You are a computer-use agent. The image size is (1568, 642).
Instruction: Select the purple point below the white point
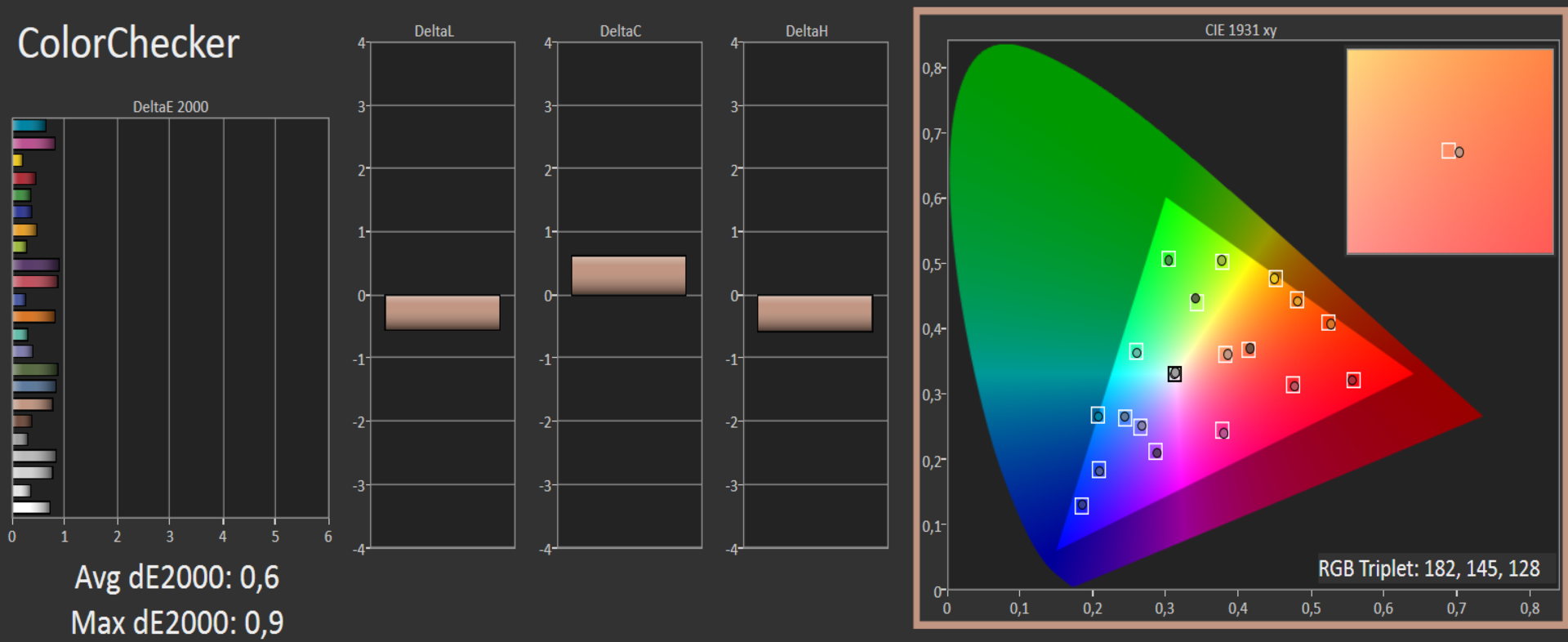pyautogui.click(x=1156, y=452)
